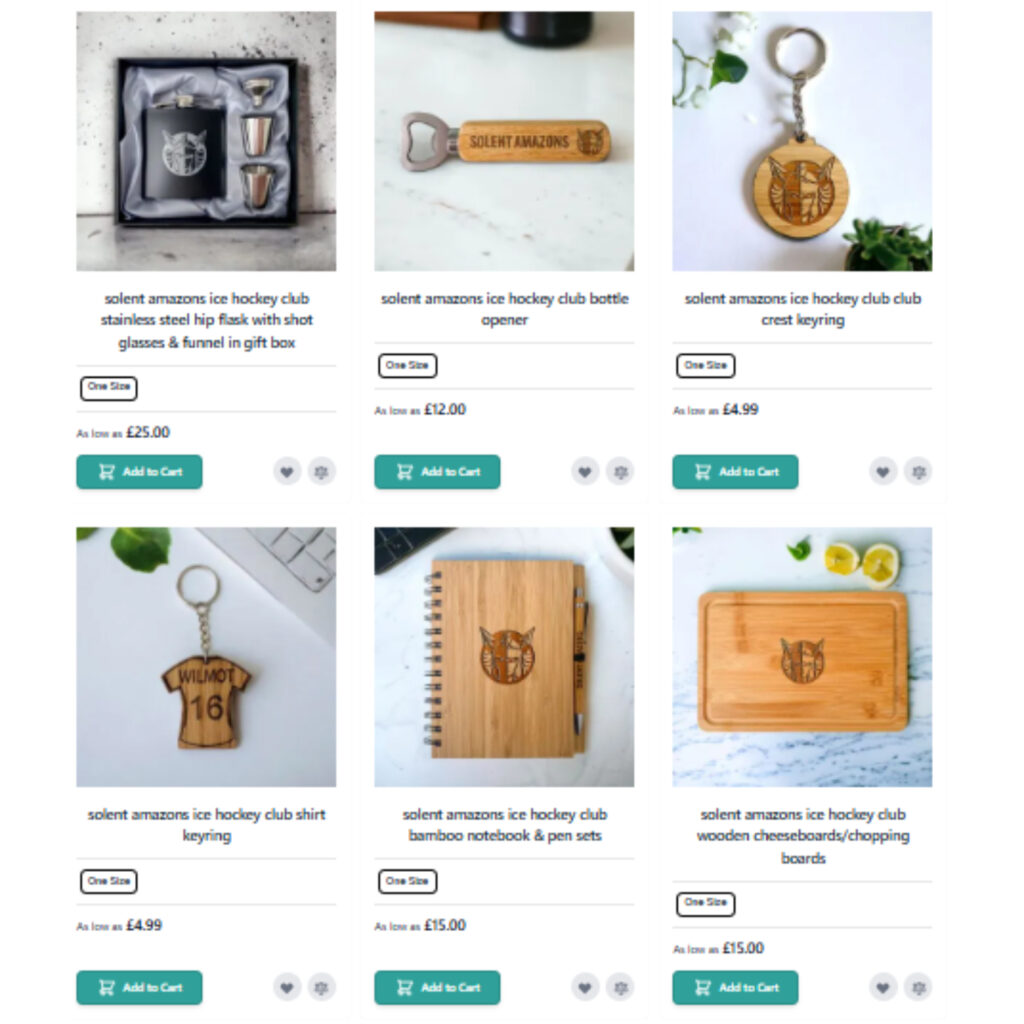
Task: Click compare icon for the hip flask gift box
Action: tap(321, 472)
